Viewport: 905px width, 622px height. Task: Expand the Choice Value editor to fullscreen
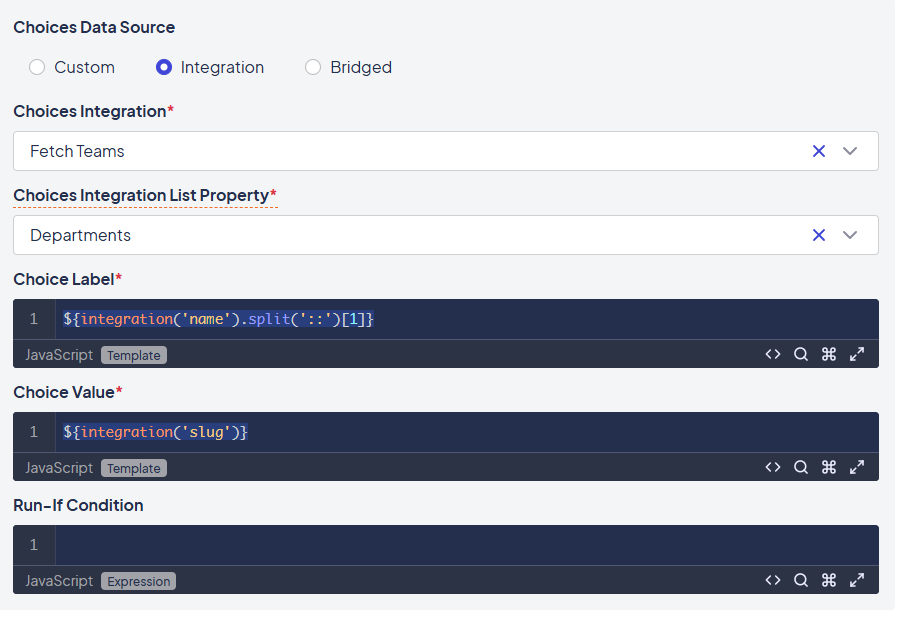(x=857, y=467)
